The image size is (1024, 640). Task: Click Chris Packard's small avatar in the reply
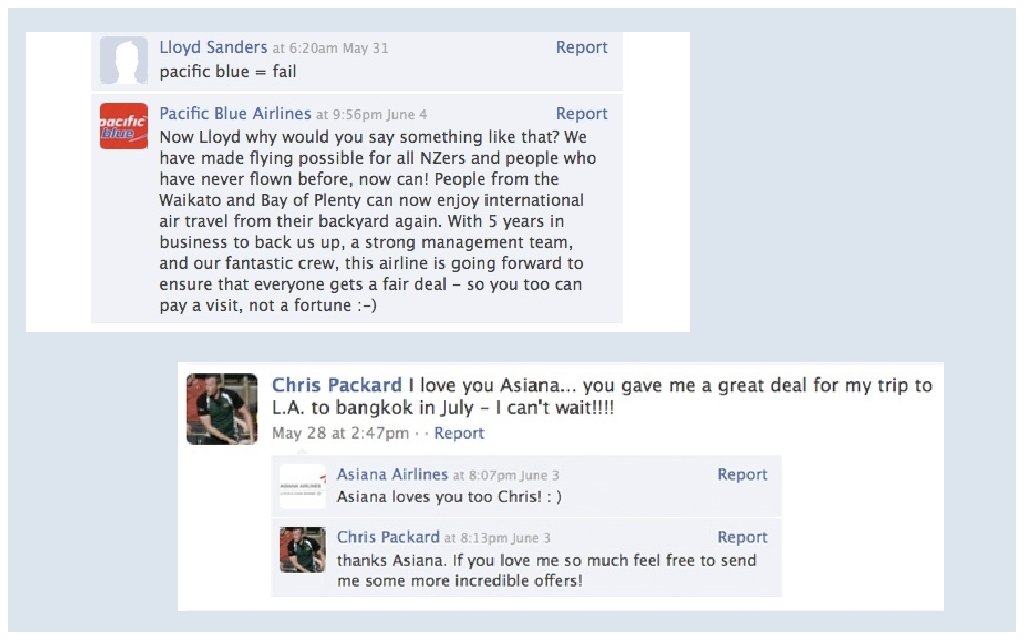[x=303, y=549]
